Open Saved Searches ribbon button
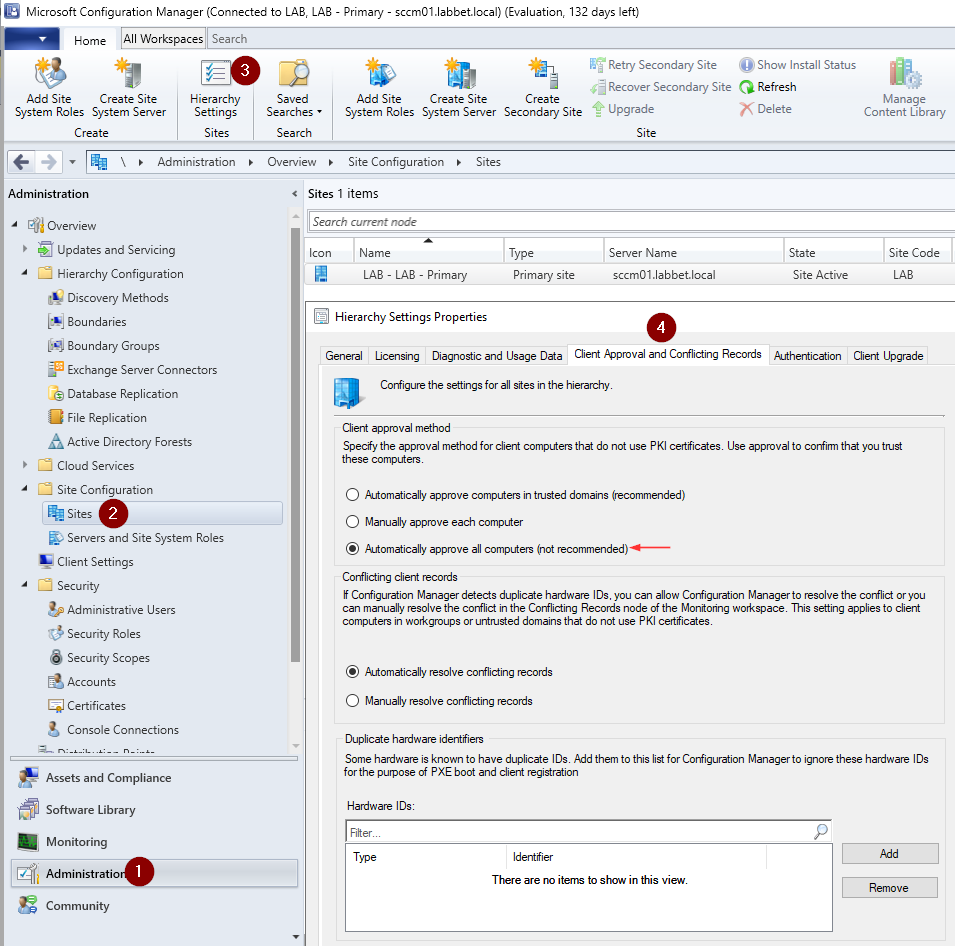955x946 pixels. 294,88
